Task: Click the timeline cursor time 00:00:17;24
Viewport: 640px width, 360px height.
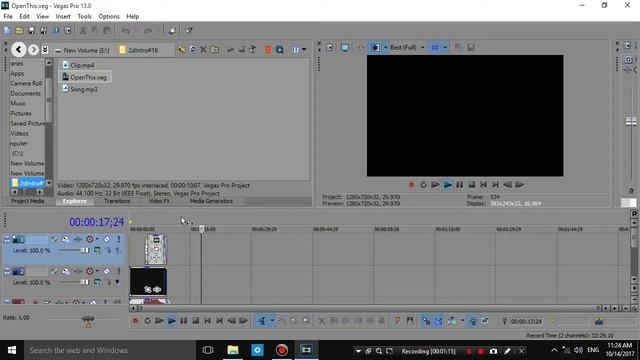Action: point(96,222)
